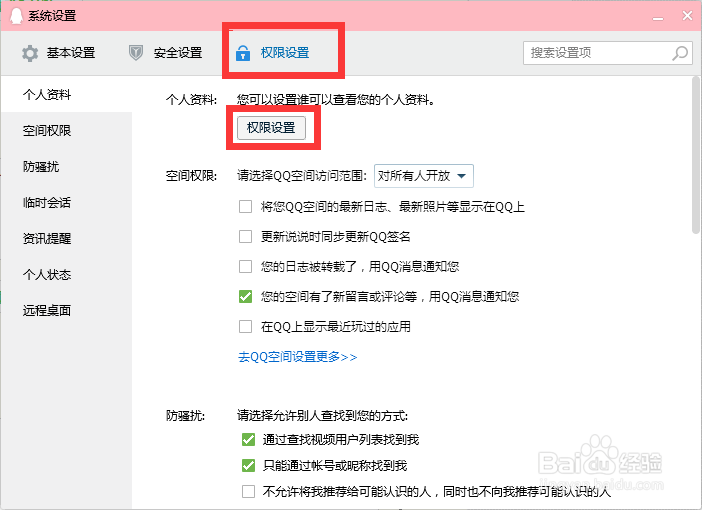Click the QQ penguin logo icon

(x=16, y=16)
